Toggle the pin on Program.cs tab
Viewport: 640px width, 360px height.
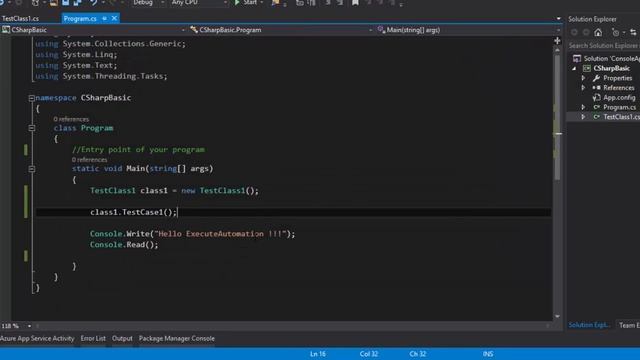coord(104,18)
